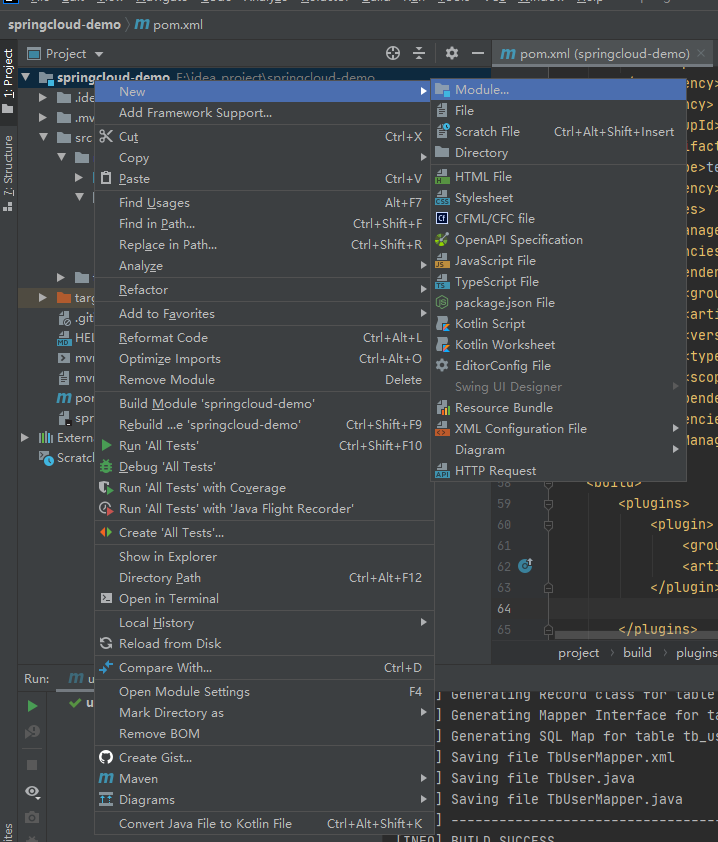This screenshot has width=718, height=842.
Task: Click the HTTP Request API icon
Action: 442,471
